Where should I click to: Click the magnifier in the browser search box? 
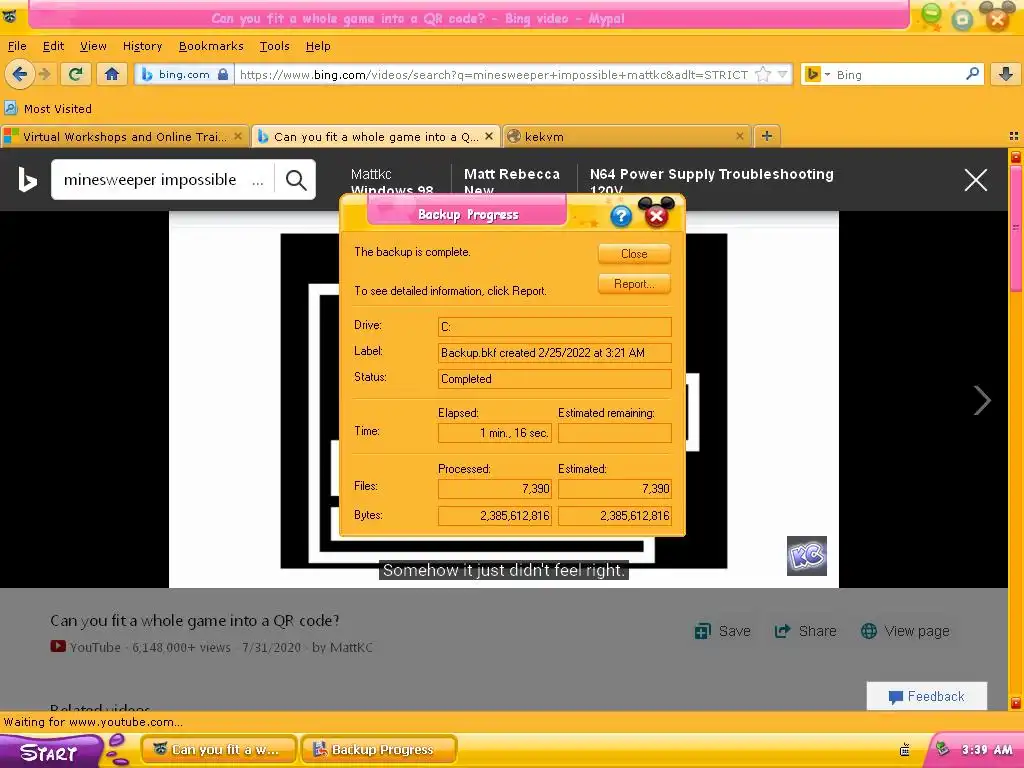click(972, 74)
